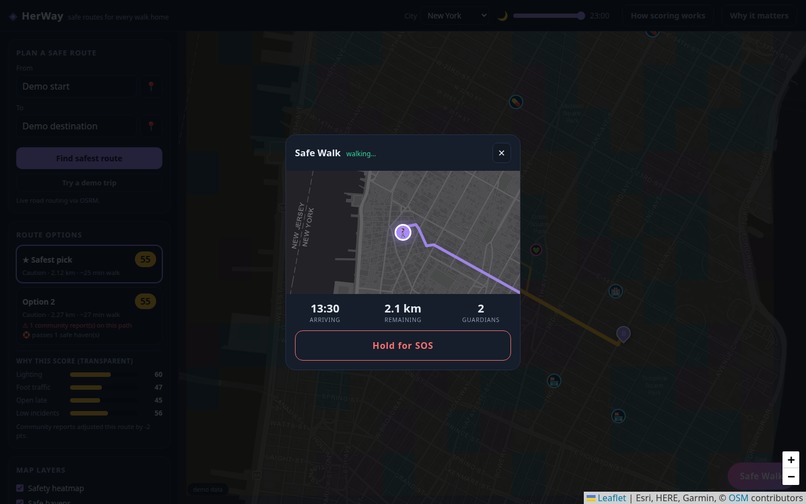The height and width of the screenshot is (504, 806).
Task: Toggle the Safety heatmap checkbox
Action: 20,488
